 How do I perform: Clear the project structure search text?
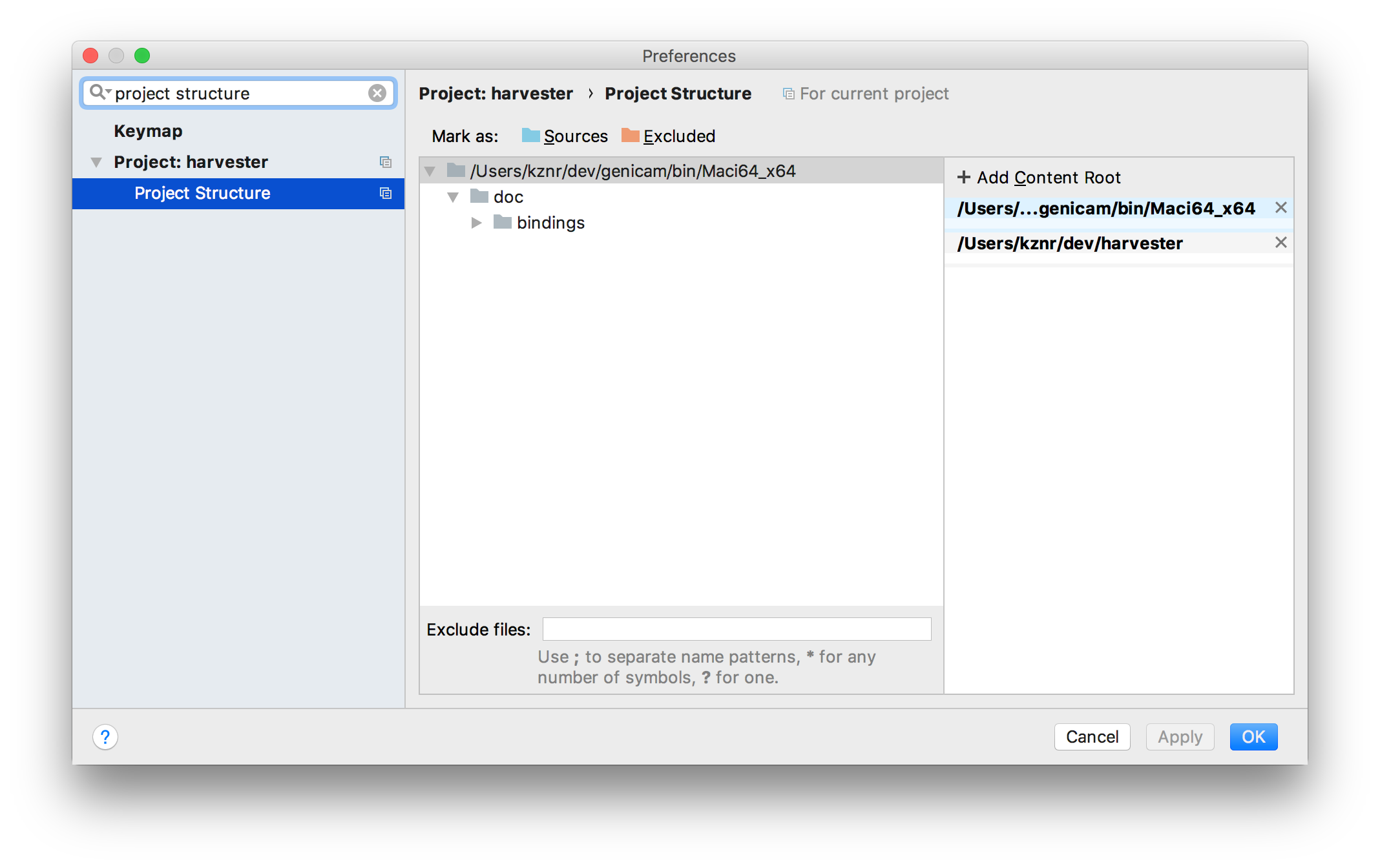(377, 93)
